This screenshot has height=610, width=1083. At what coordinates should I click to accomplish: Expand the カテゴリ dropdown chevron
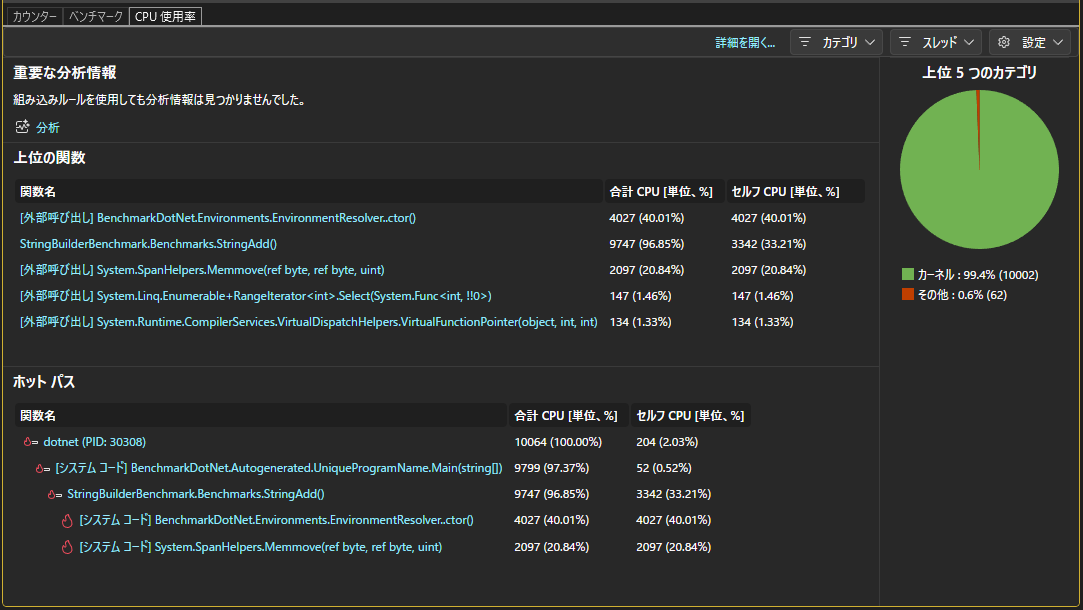(870, 42)
